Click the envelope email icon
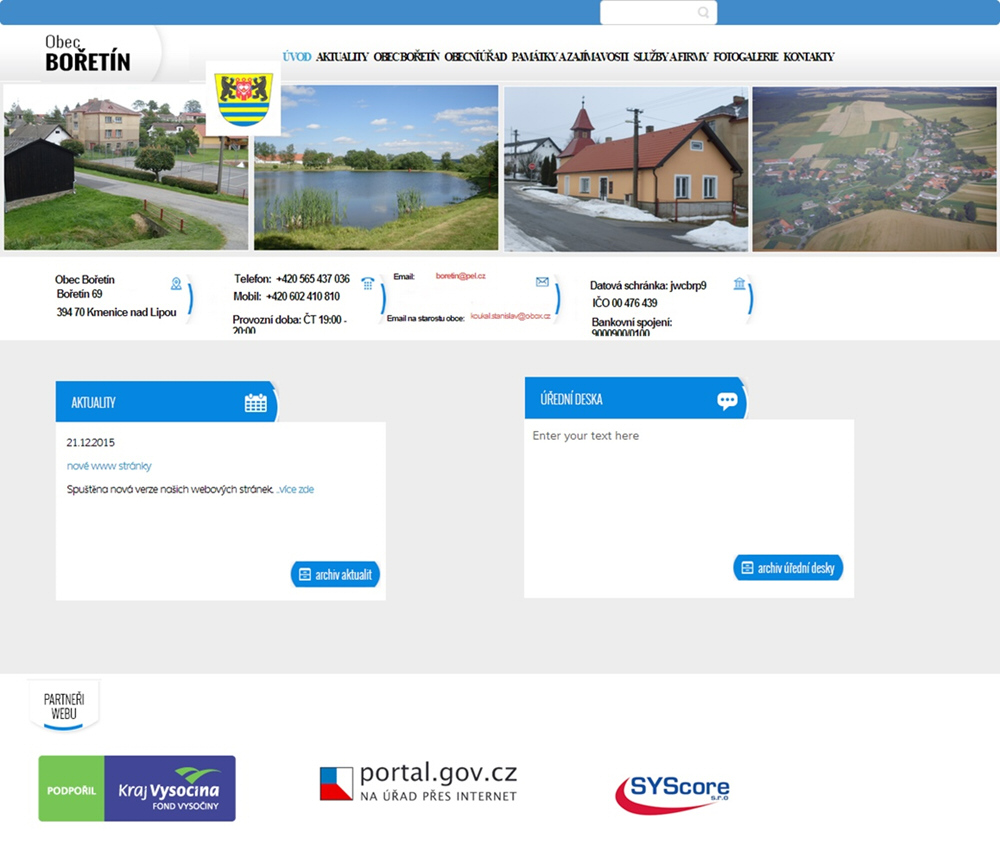The width and height of the screenshot is (1000, 864). tap(542, 282)
